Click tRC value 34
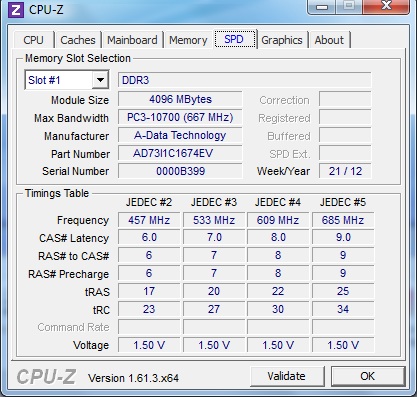 click(x=343, y=309)
